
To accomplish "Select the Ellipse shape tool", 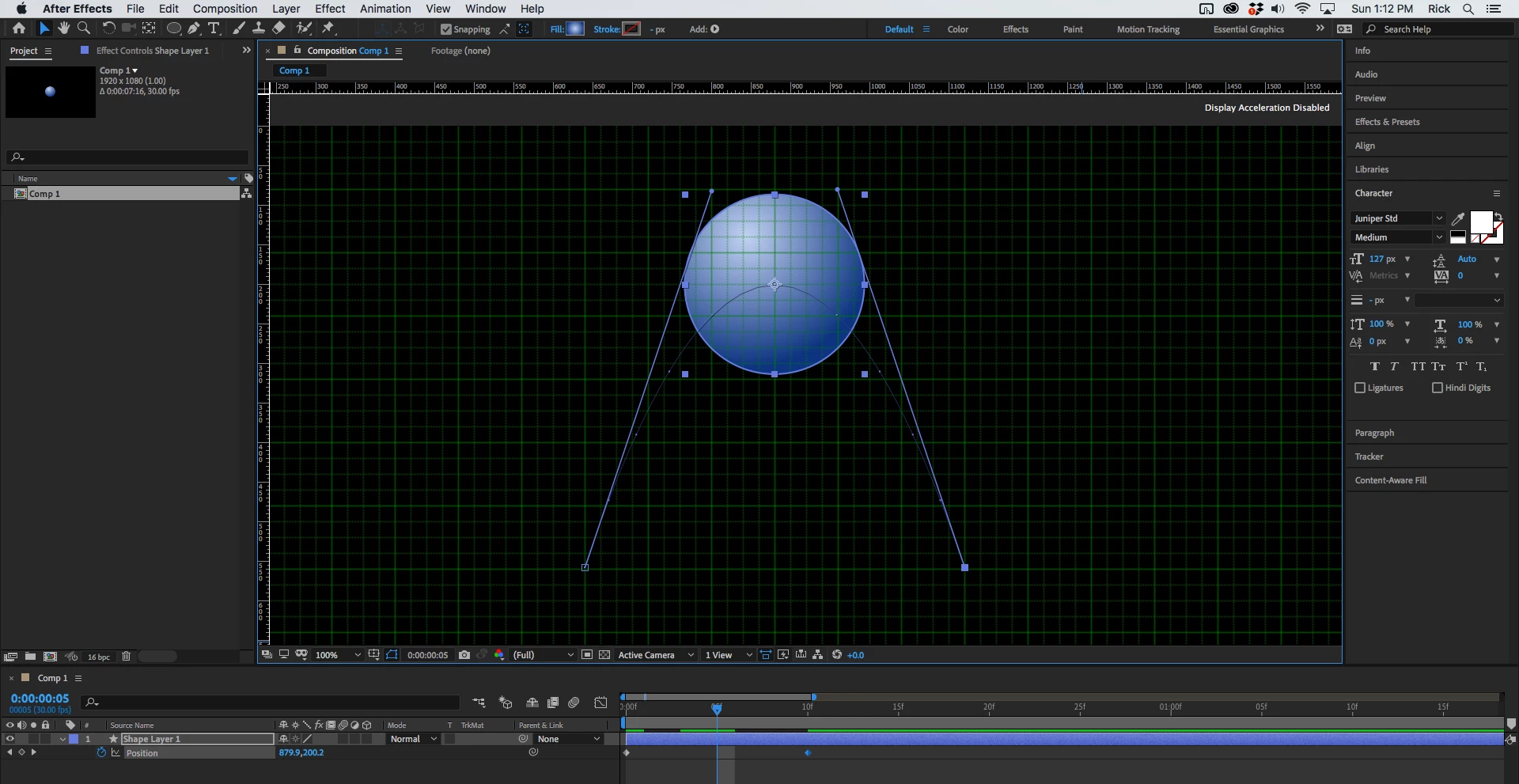I will click(173, 28).
